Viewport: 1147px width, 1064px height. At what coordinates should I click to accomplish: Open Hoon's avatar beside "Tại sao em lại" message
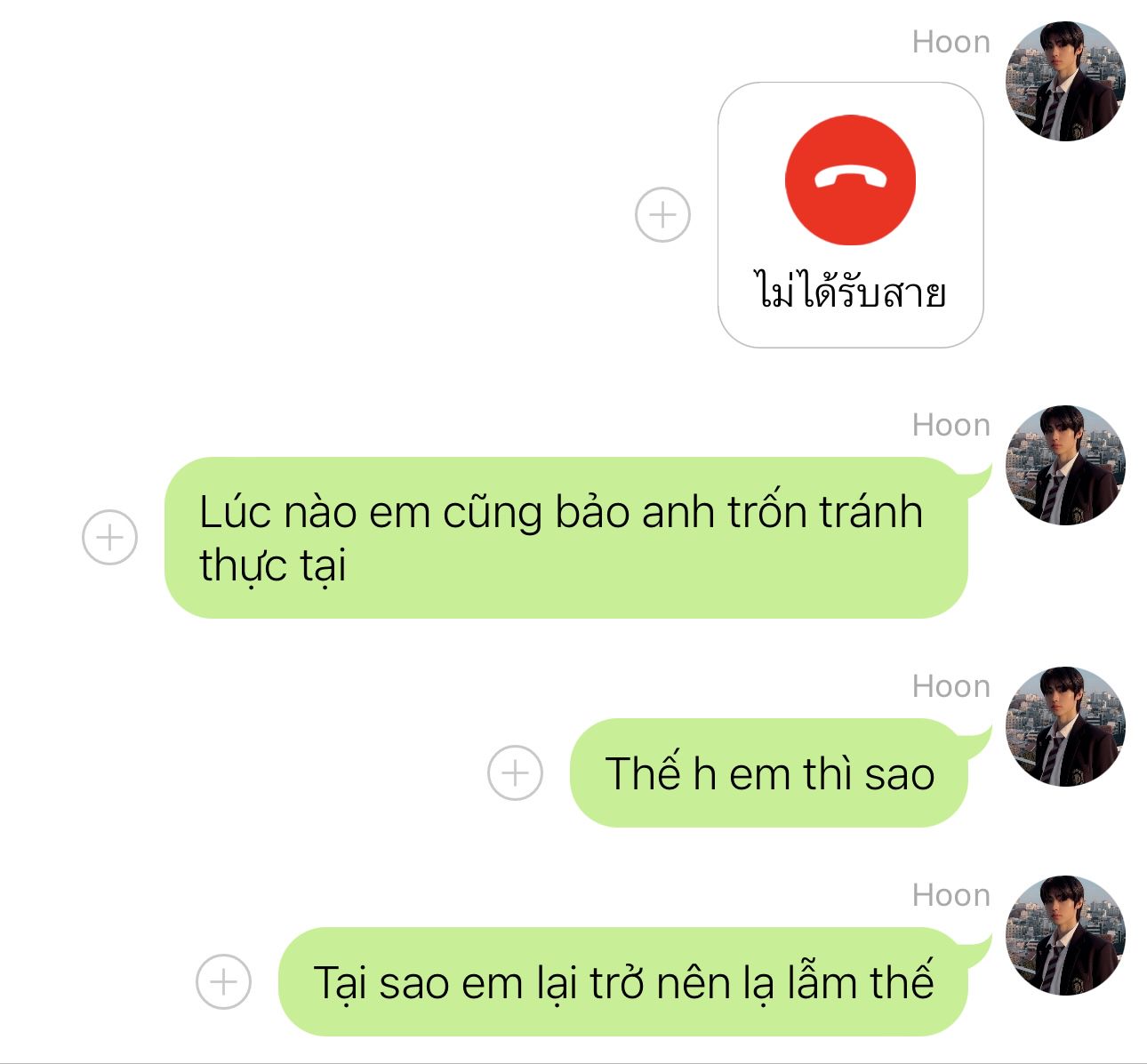[1065, 935]
